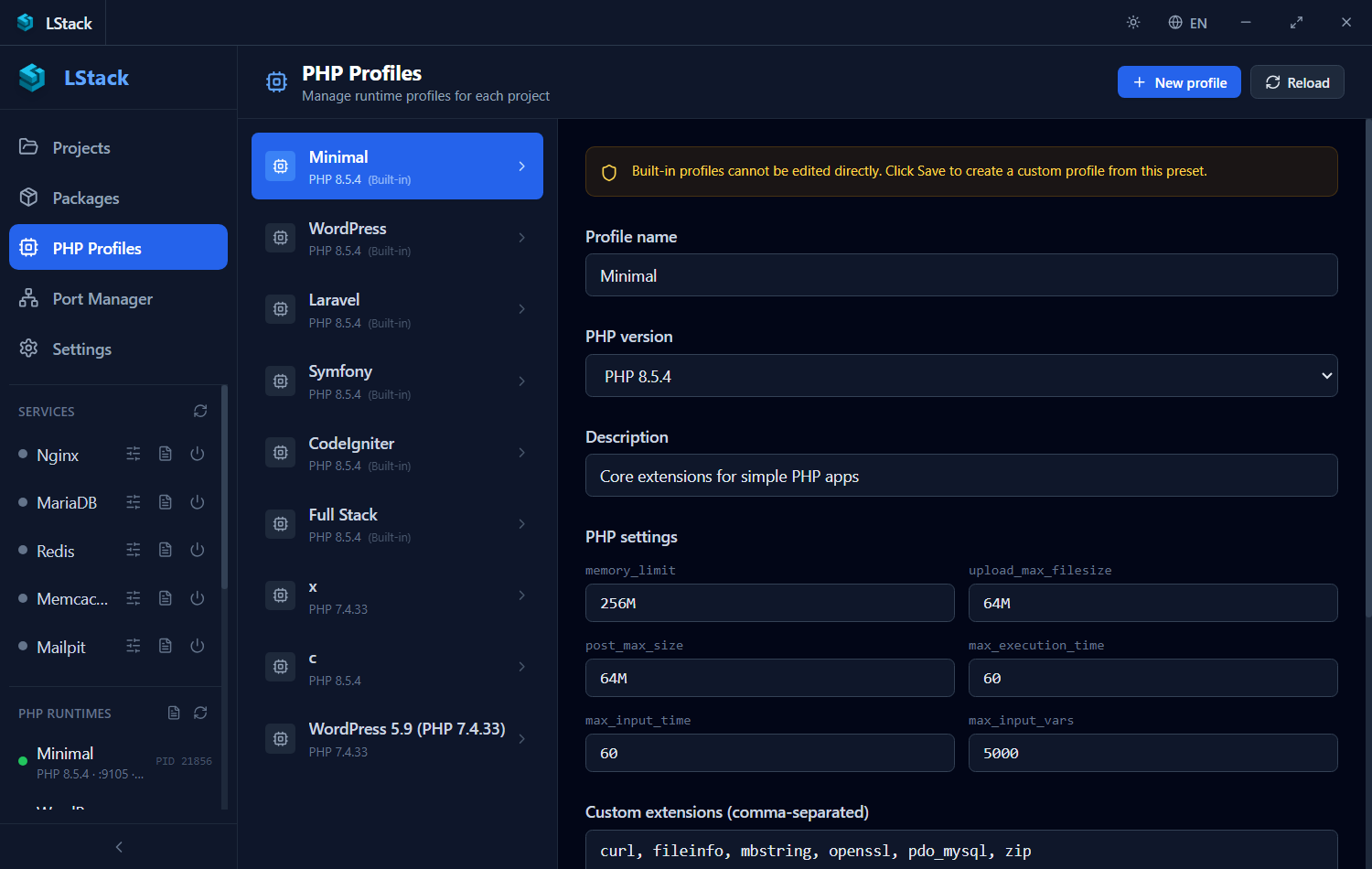
Task: Create a profile with New profile
Action: coord(1179,82)
